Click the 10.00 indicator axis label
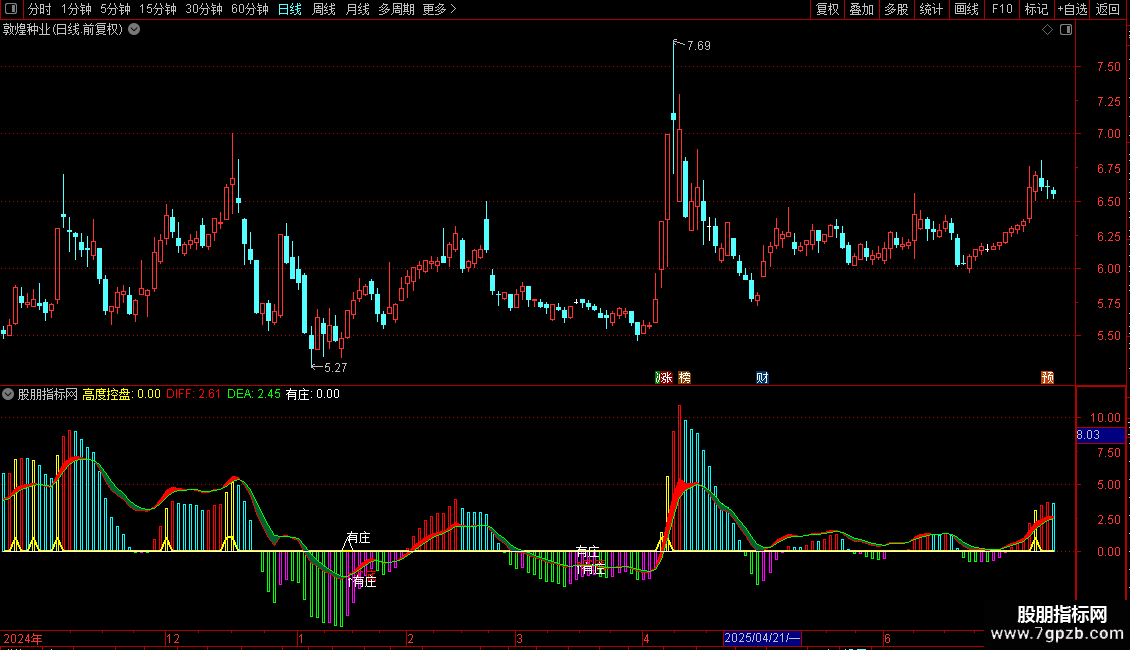The height and width of the screenshot is (650, 1130). click(x=1105, y=418)
